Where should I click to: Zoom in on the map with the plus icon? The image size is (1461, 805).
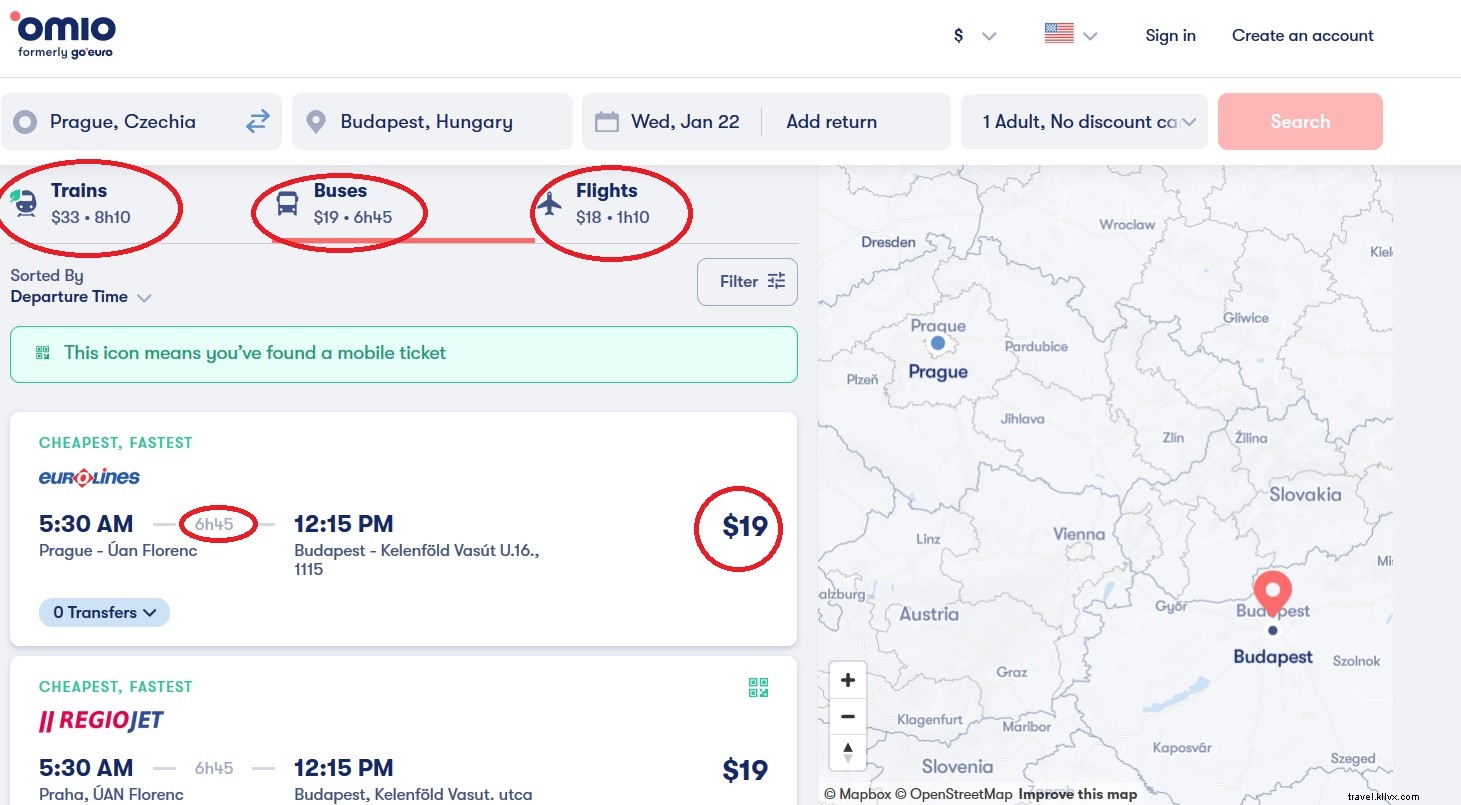pyautogui.click(x=847, y=679)
